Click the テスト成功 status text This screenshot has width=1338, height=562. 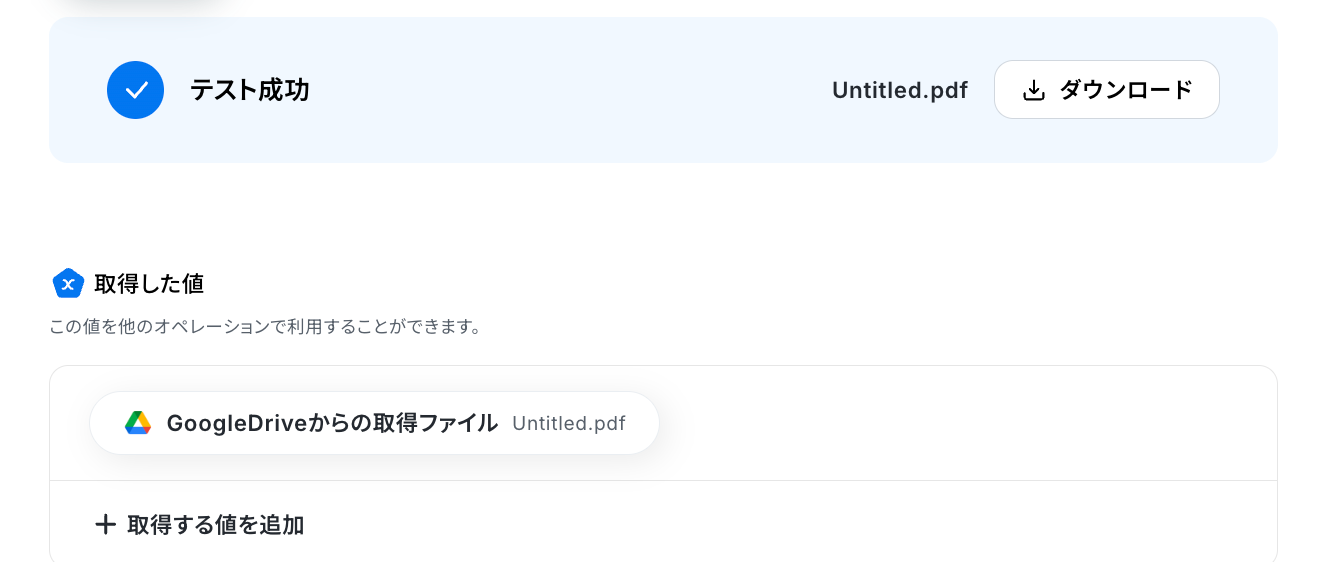pos(250,90)
